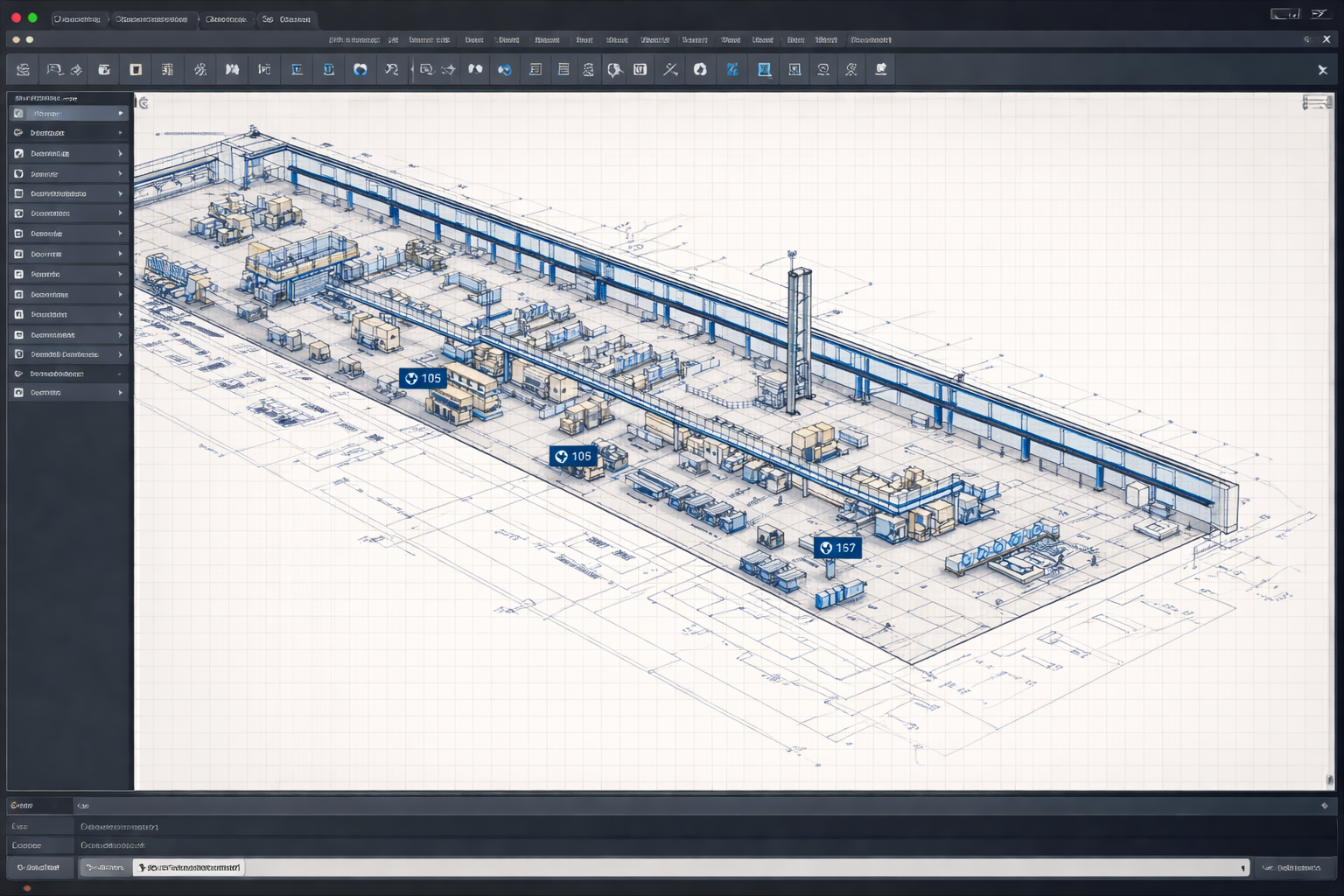
Task: Click the blue circular arrows toolbar icon
Action: [360, 70]
